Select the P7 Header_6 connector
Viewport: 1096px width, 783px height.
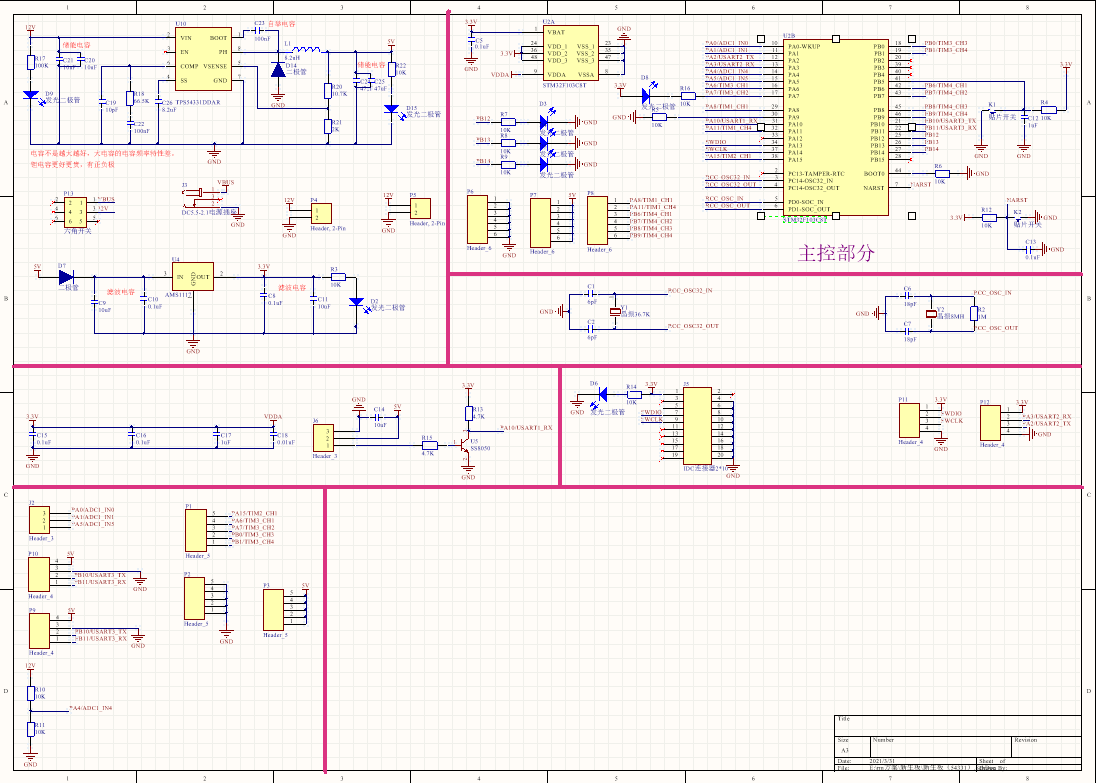[540, 223]
